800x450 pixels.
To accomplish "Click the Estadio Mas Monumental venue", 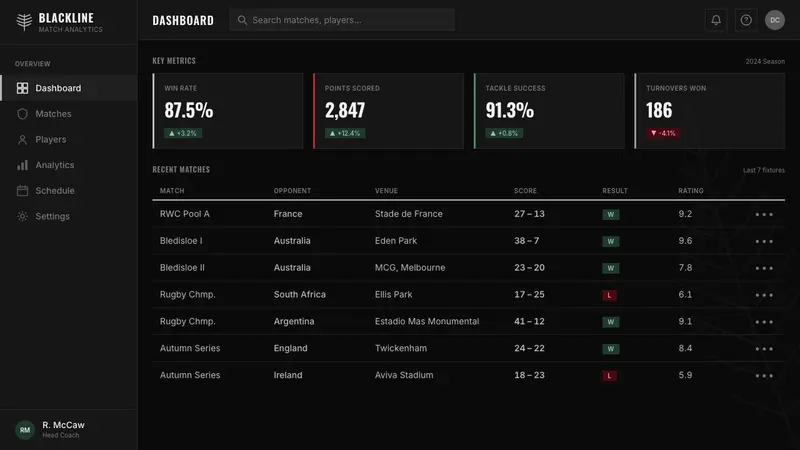I will [x=427, y=321].
